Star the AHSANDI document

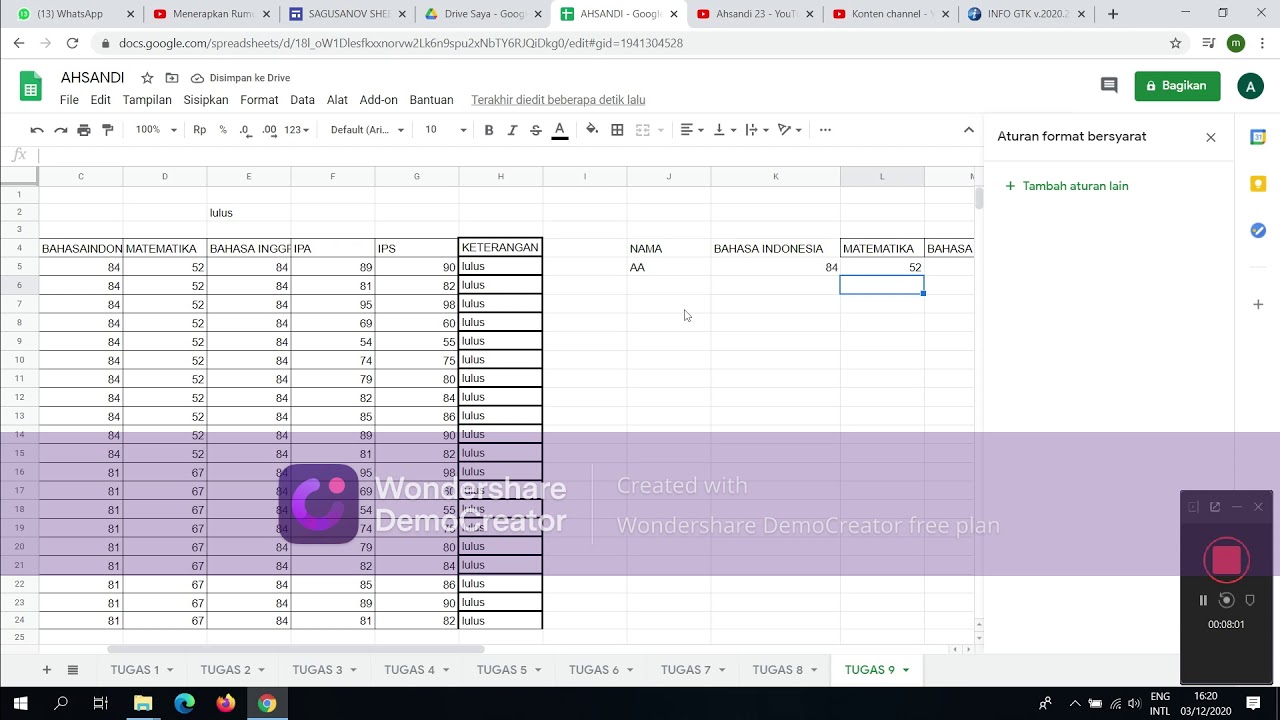[147, 78]
